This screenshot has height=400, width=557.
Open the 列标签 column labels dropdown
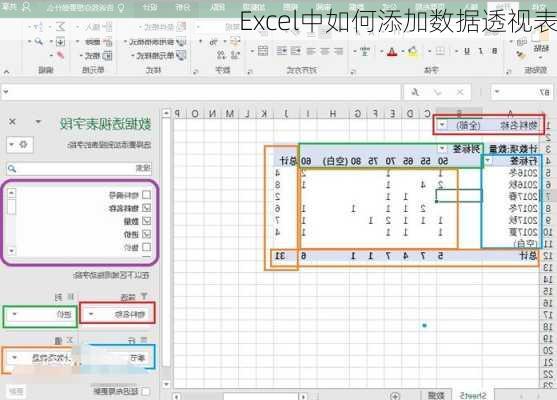point(442,148)
